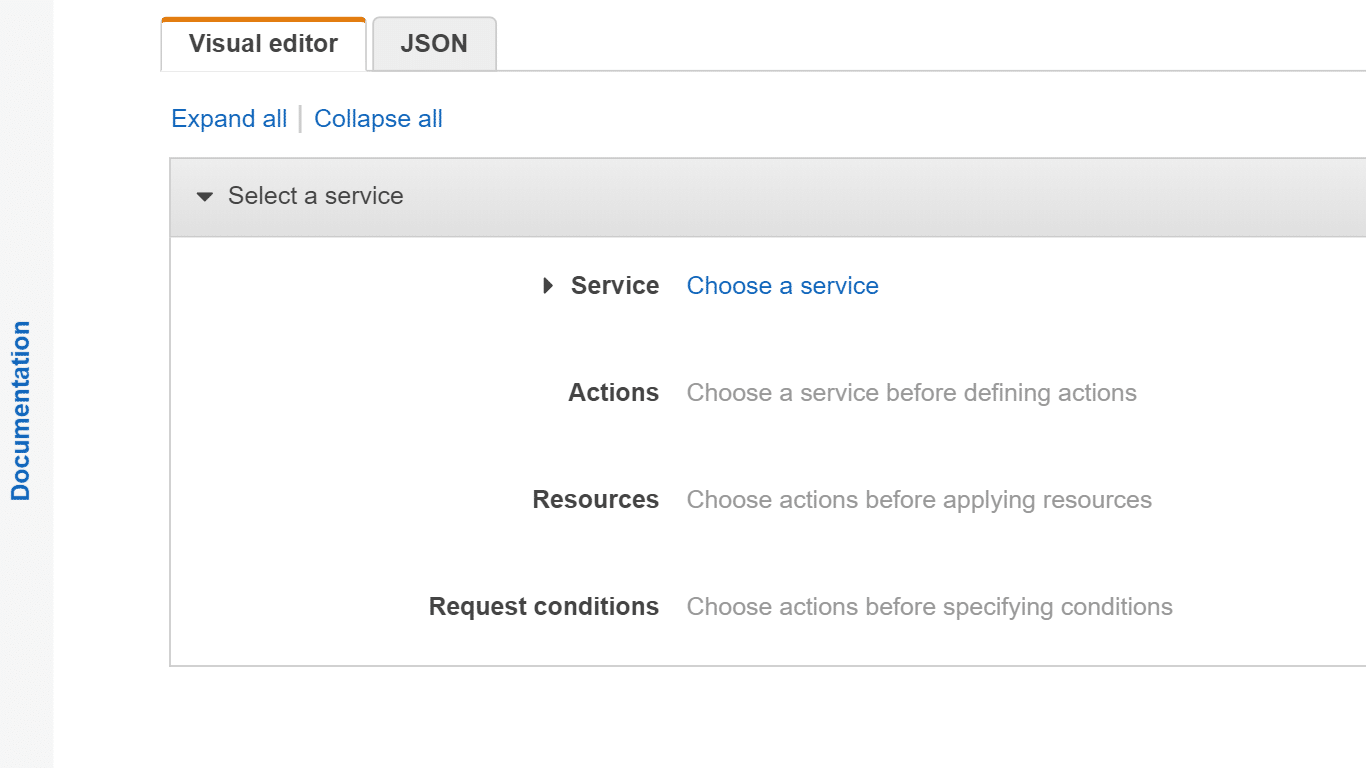
Task: Click the Actions row label
Action: point(613,393)
